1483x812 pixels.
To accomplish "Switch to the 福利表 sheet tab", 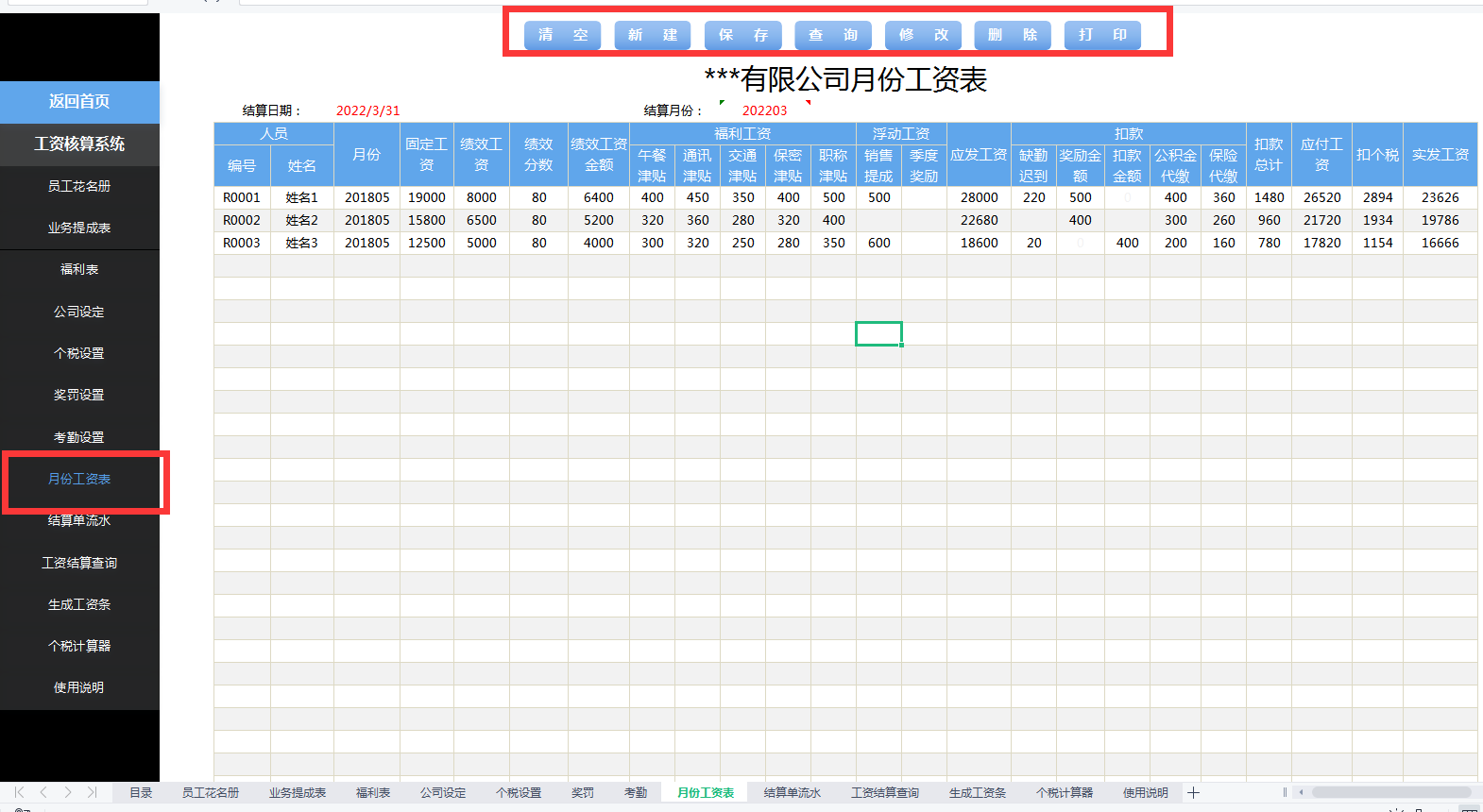I will [372, 792].
